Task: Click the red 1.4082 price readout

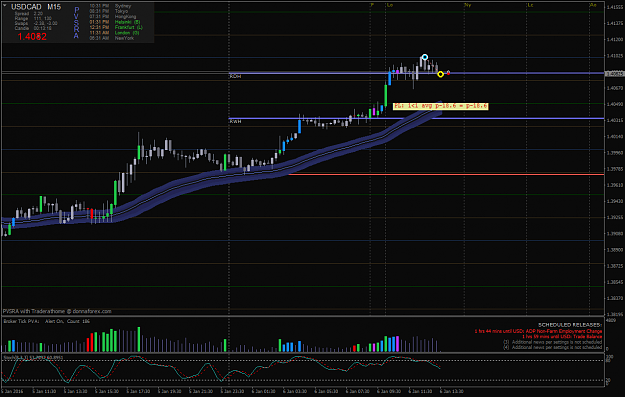Action: pos(32,37)
